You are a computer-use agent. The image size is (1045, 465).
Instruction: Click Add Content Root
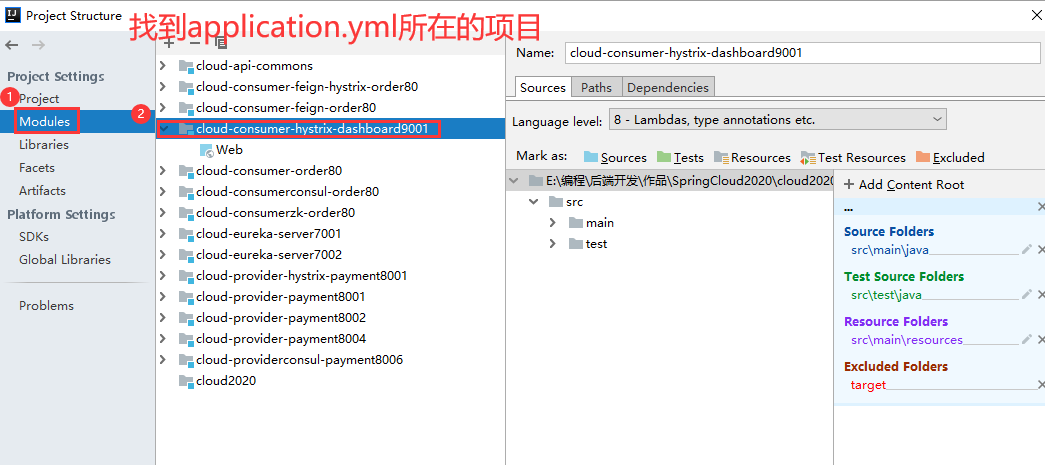click(904, 185)
